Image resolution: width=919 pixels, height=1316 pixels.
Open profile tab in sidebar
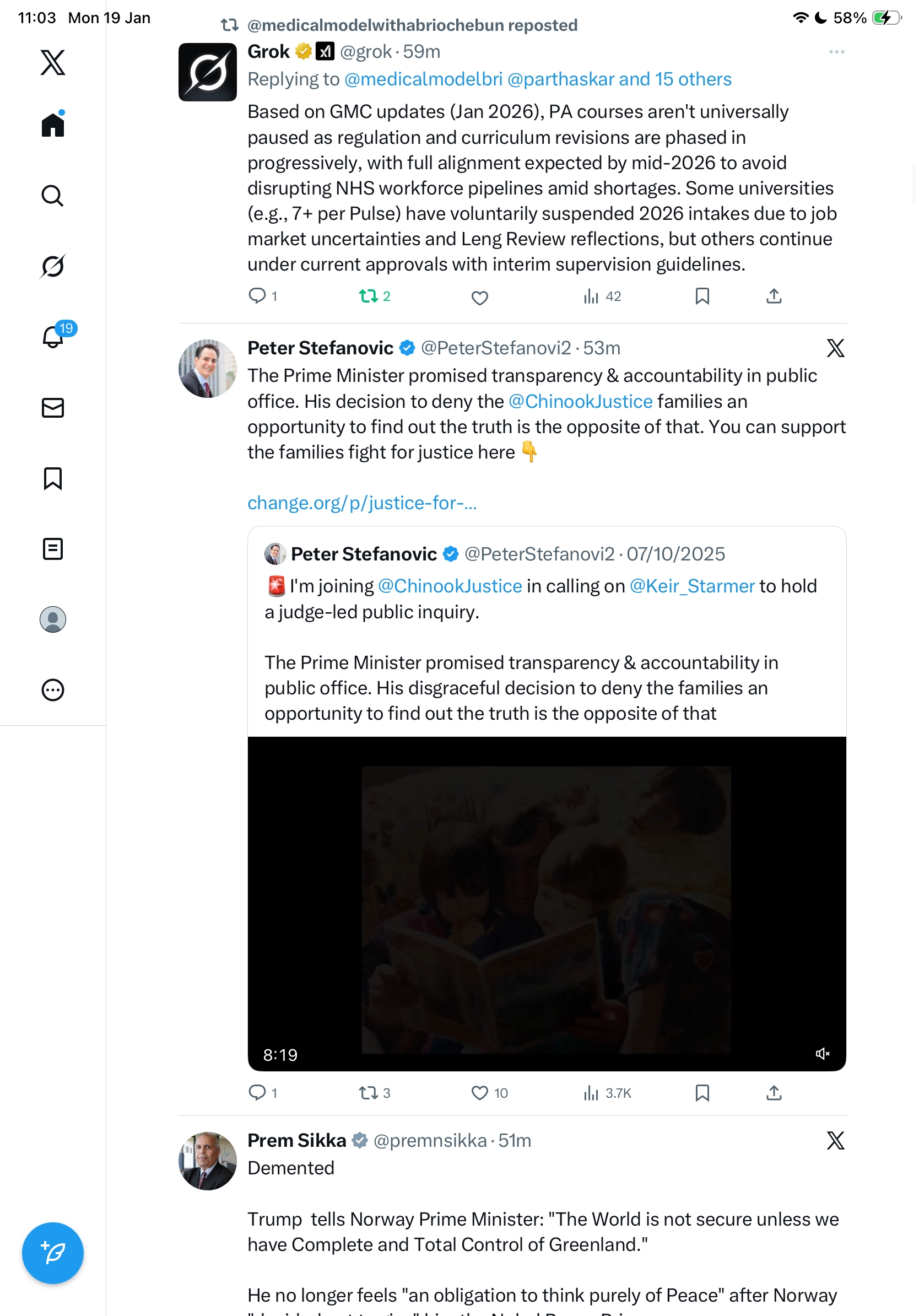click(53, 619)
